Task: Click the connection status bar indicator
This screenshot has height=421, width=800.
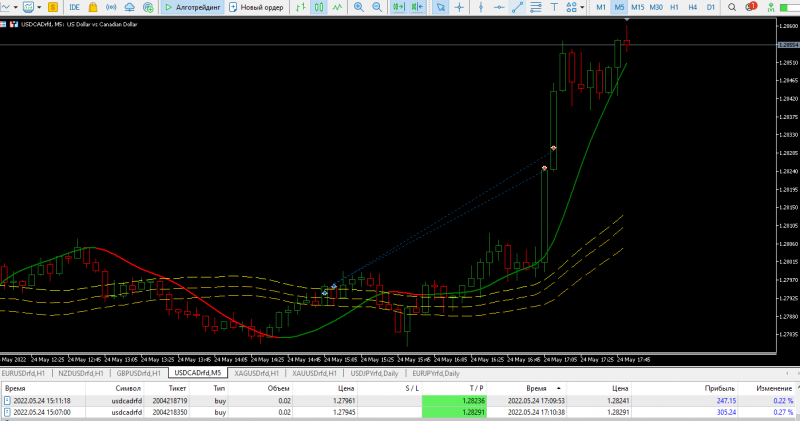Action: [x=790, y=7]
